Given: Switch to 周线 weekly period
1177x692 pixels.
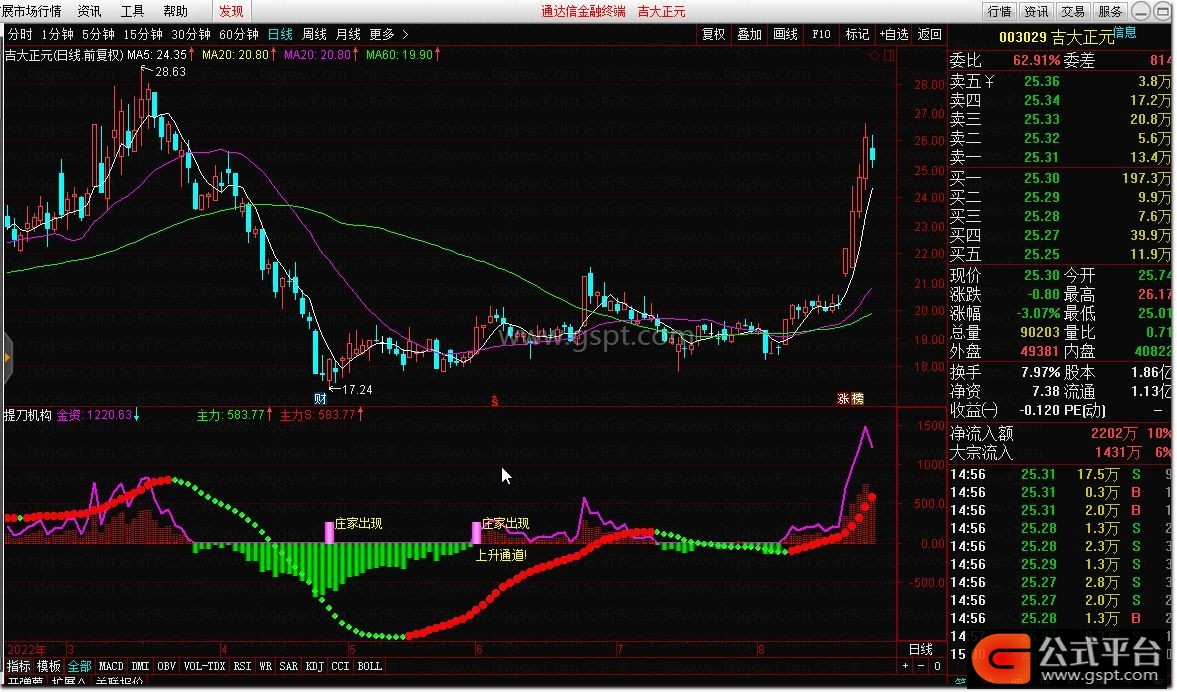Looking at the screenshot, I should click(x=315, y=35).
